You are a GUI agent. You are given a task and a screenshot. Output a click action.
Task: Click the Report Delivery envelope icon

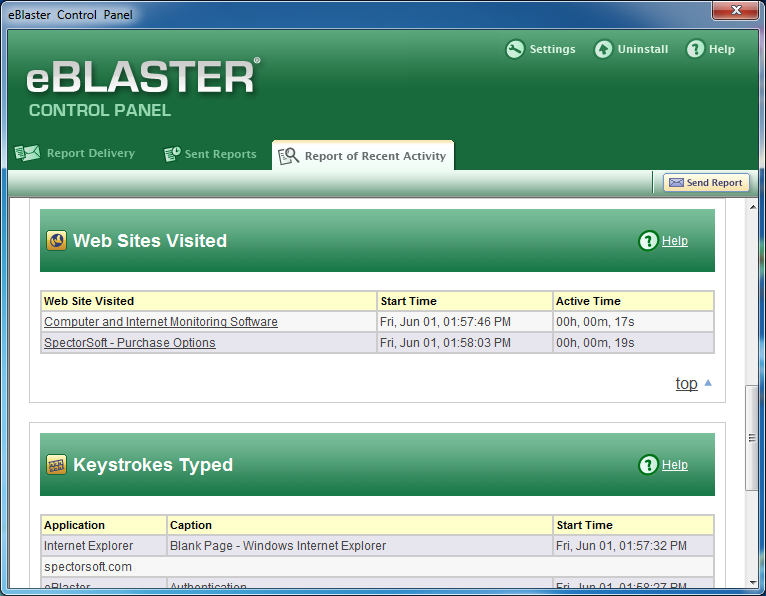[27, 154]
